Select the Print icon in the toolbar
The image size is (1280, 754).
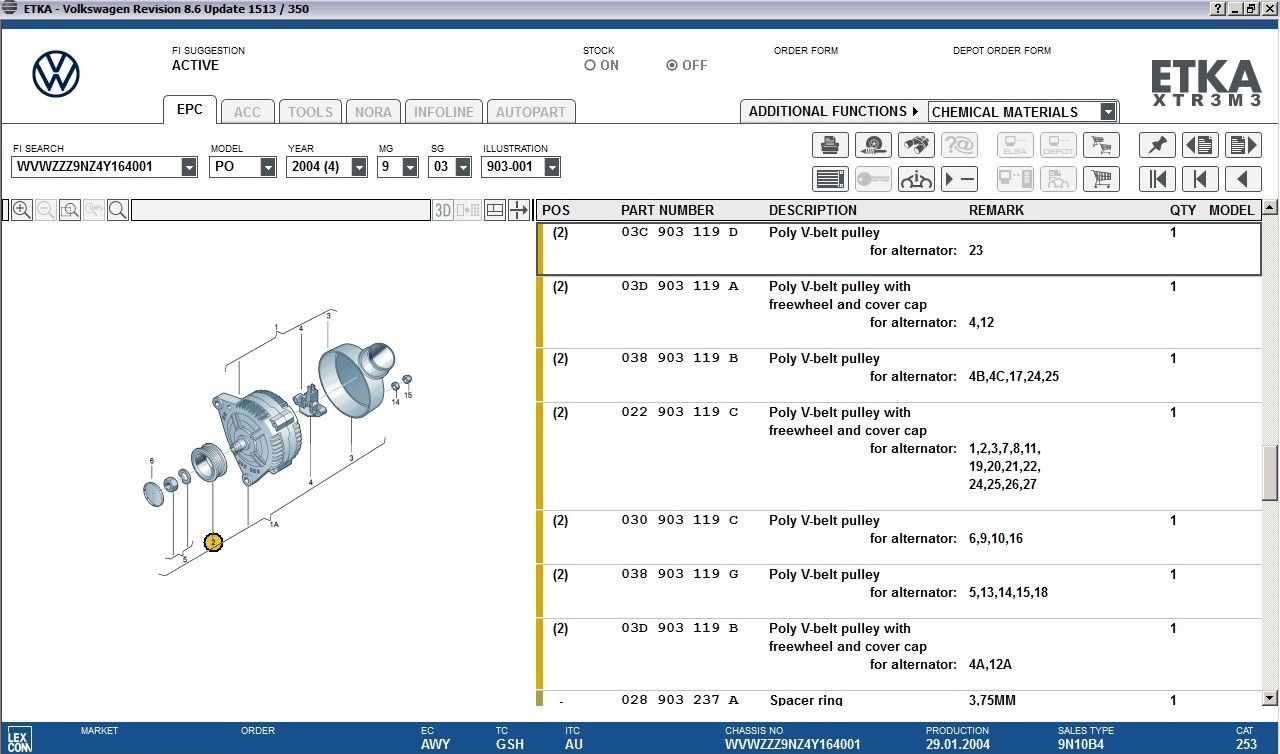coord(831,145)
